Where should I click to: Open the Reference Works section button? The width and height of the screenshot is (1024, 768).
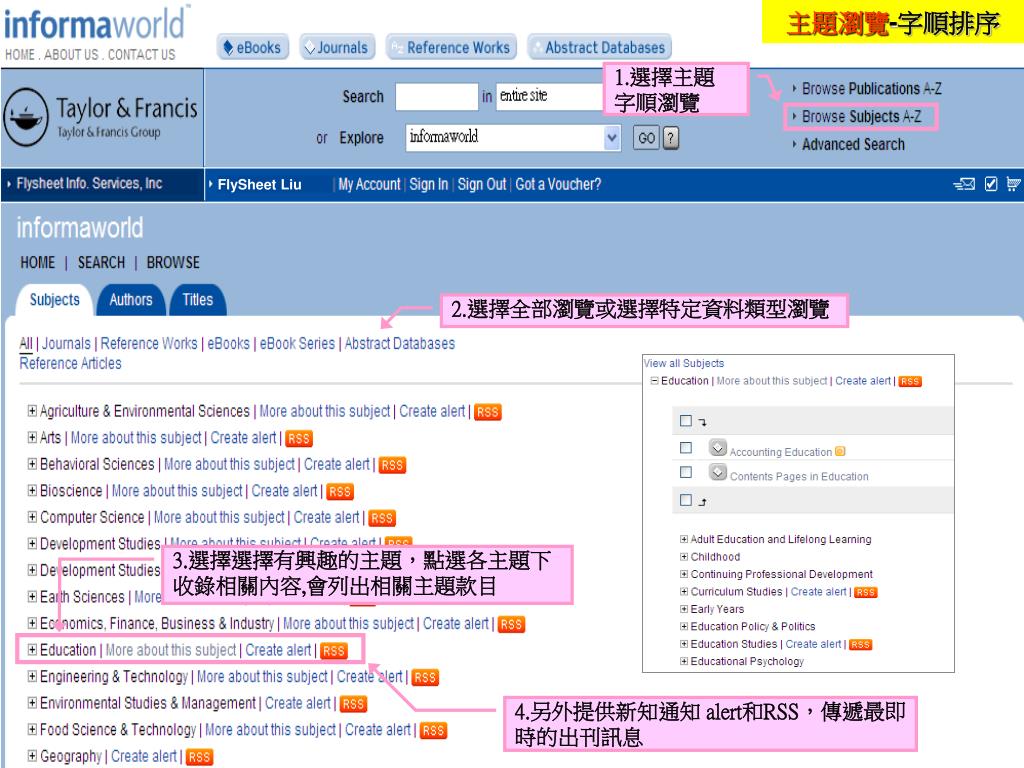451,48
